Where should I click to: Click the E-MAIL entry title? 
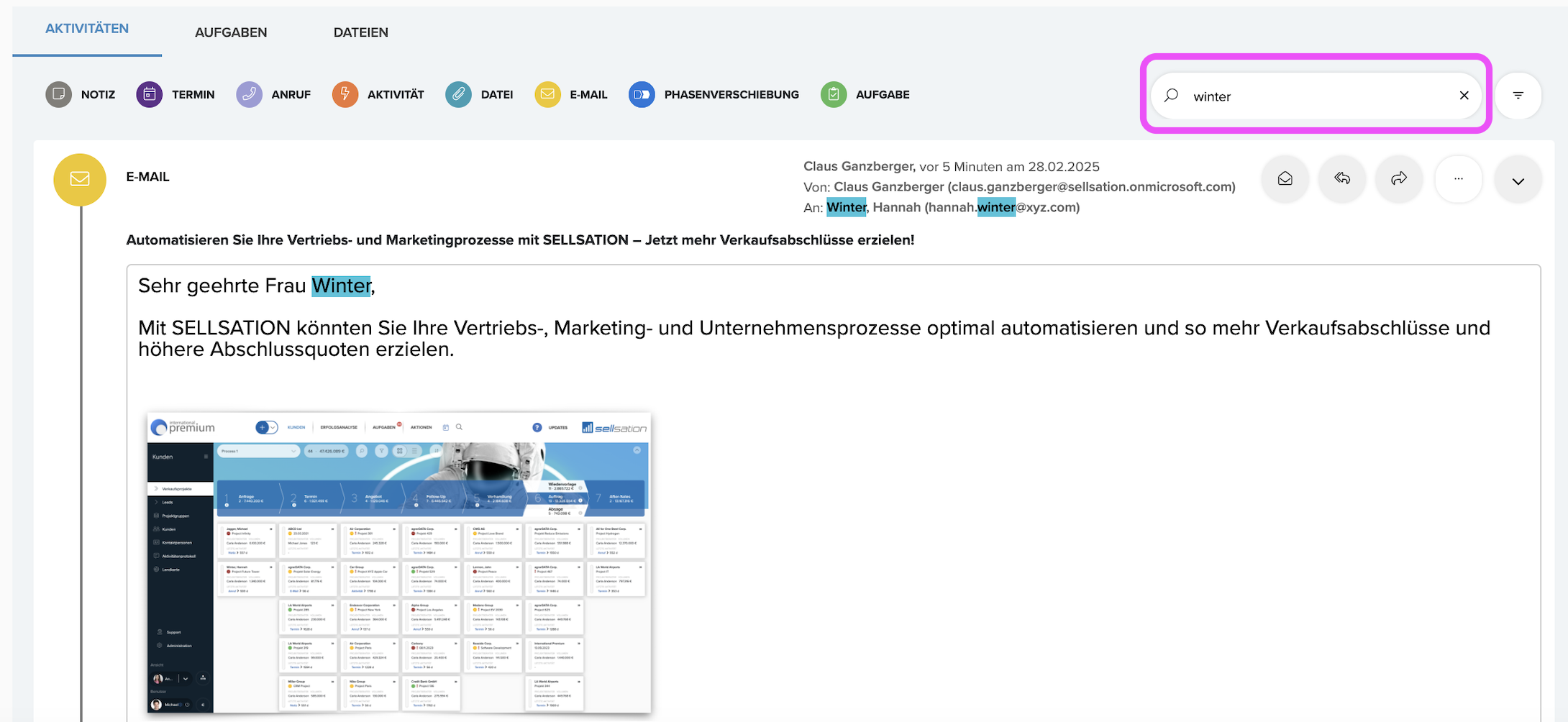point(148,177)
